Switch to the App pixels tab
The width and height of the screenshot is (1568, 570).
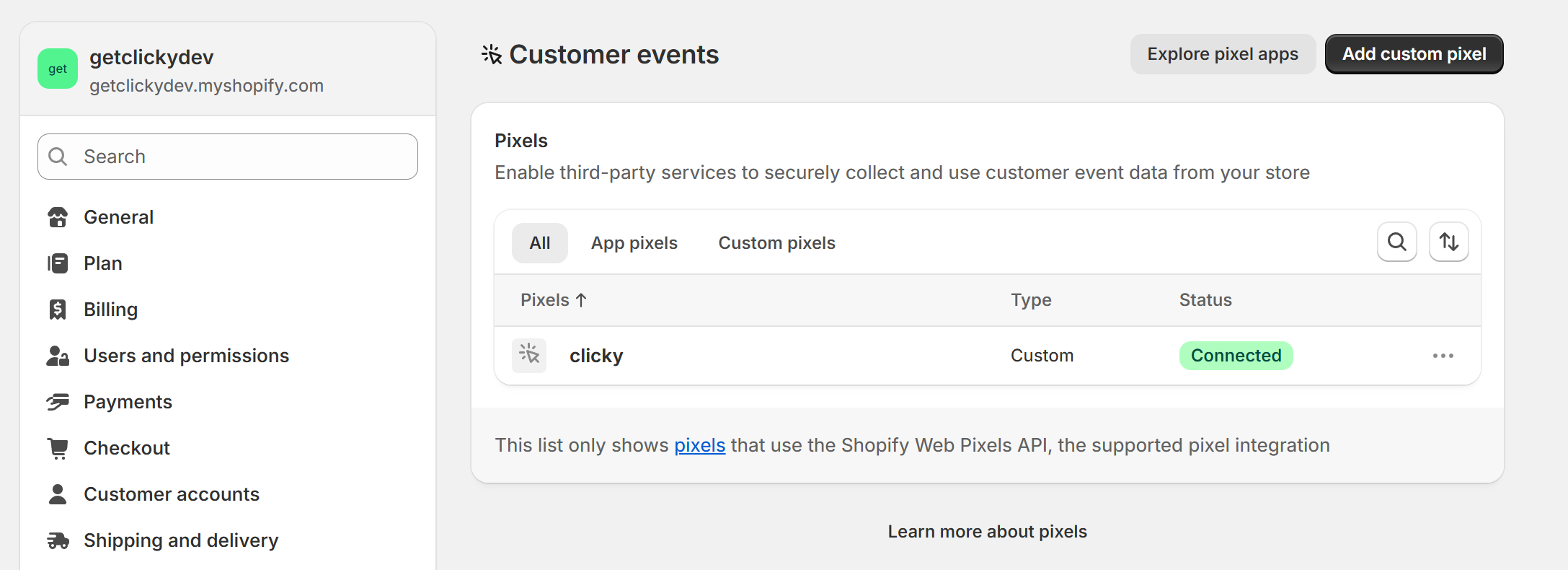[x=634, y=243]
